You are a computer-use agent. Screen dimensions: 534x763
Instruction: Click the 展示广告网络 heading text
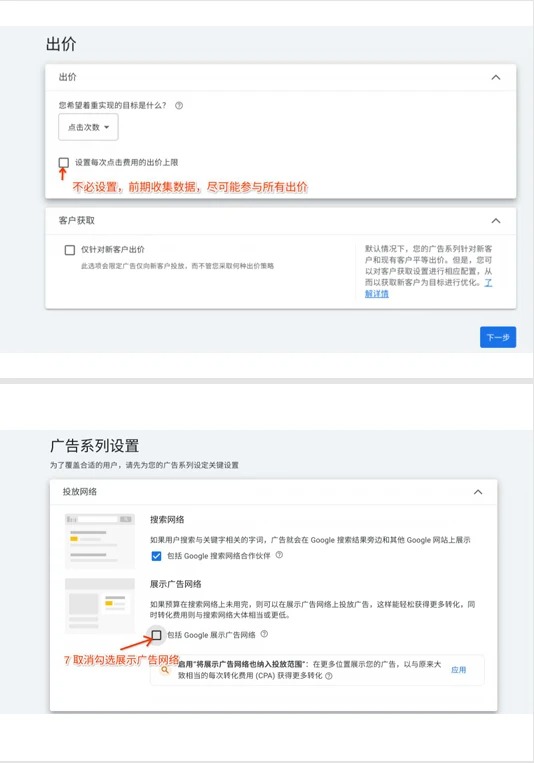(x=176, y=584)
